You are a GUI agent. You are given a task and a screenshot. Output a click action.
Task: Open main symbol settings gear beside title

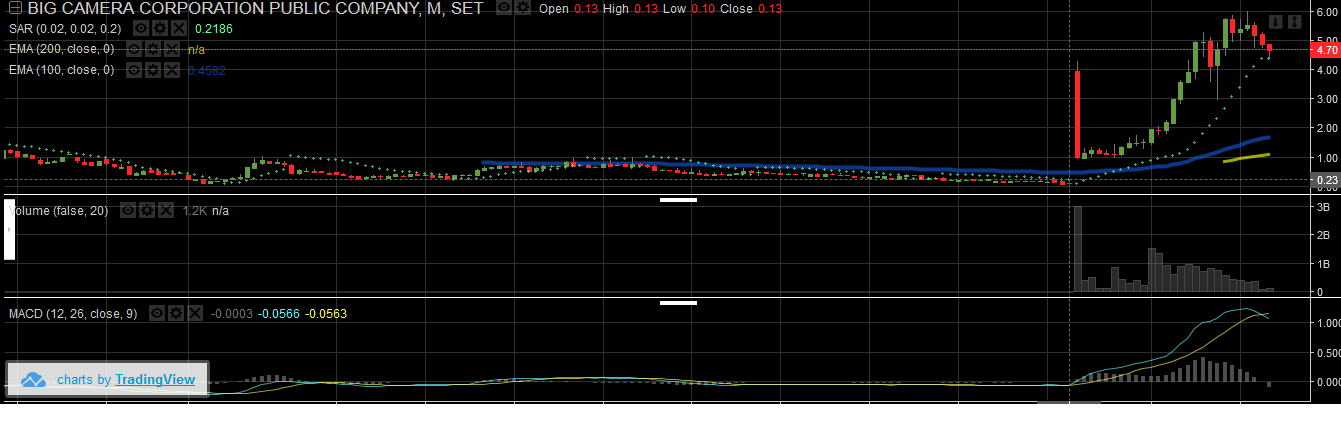[523, 8]
